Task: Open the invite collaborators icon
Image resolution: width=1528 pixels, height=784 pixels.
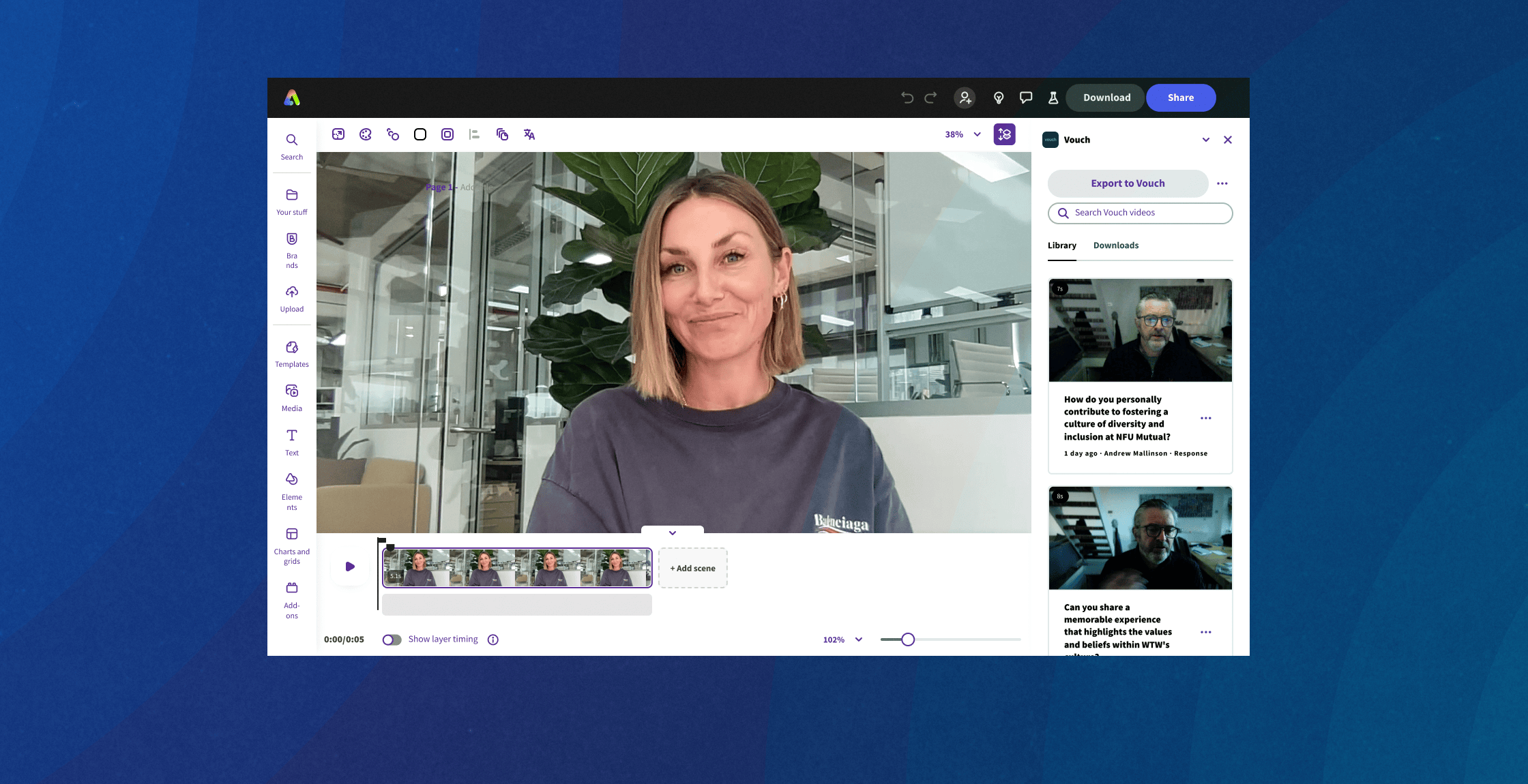Action: pyautogui.click(x=965, y=97)
